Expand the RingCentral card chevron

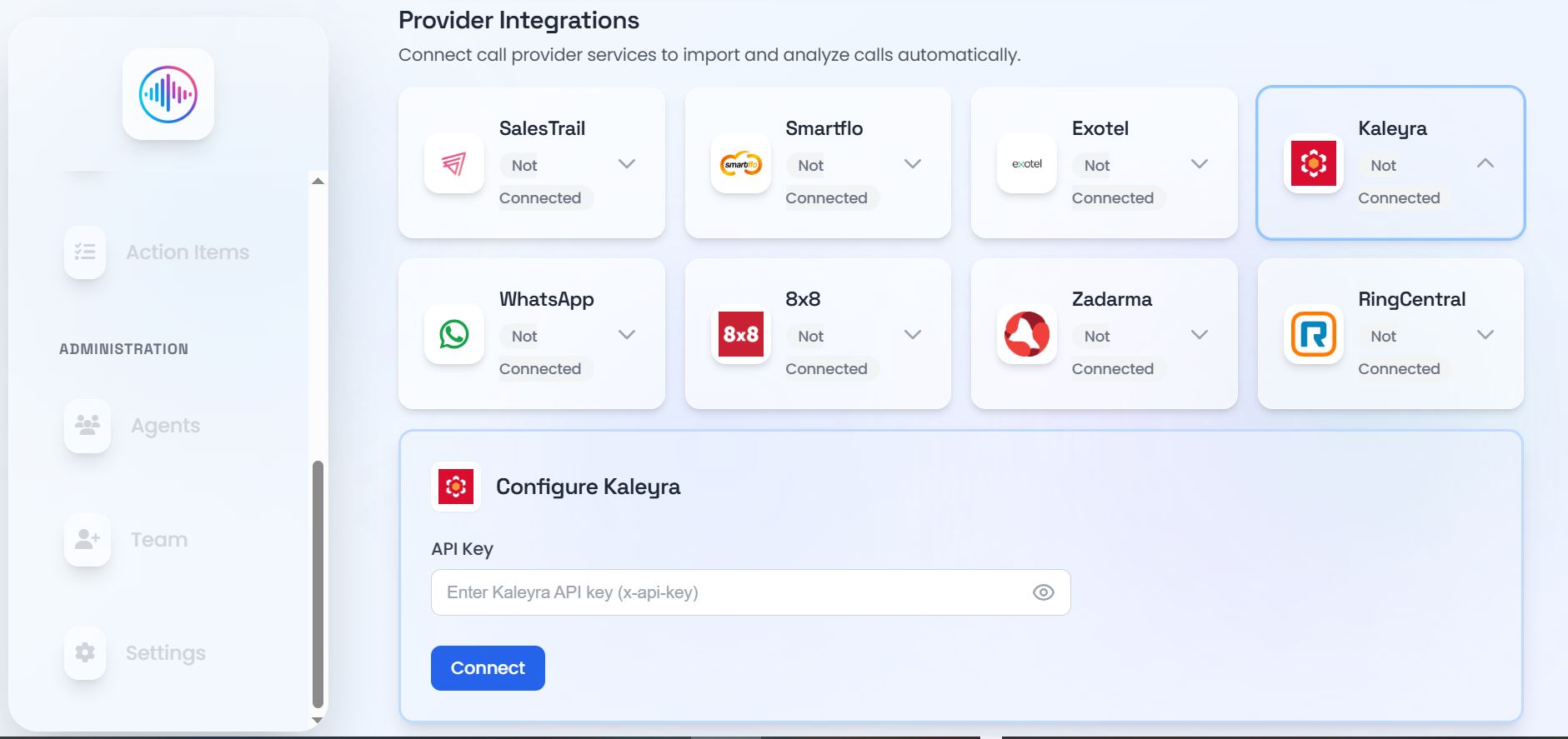[x=1485, y=335]
